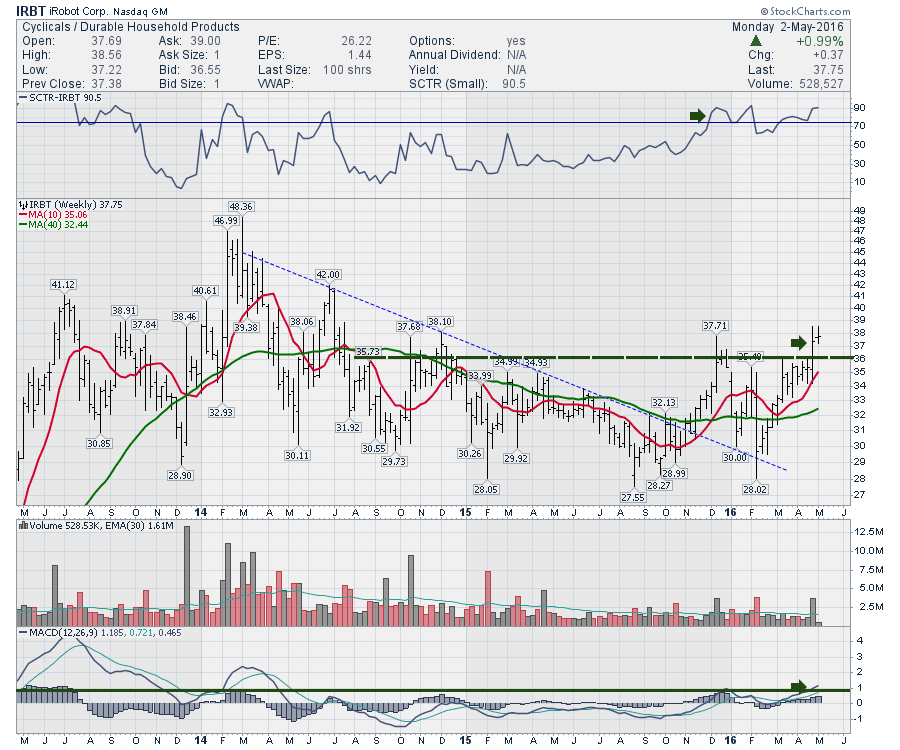
Task: Click the 28.02 low price label
Action: [x=755, y=489]
